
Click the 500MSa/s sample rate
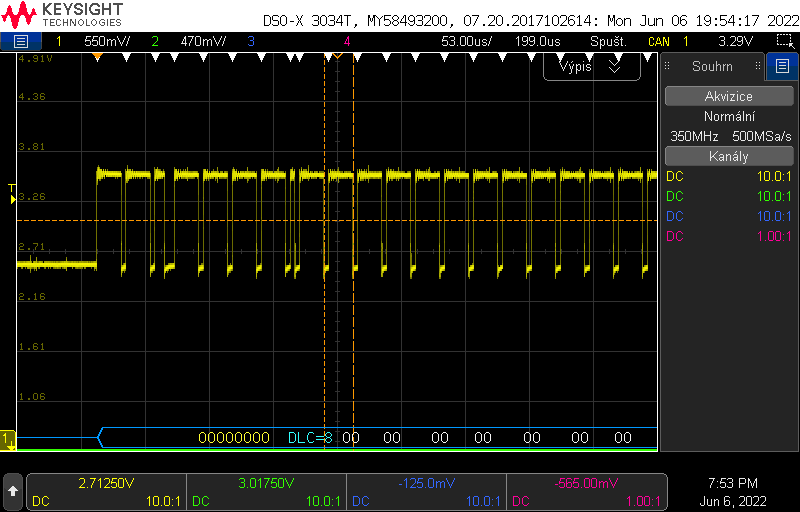click(x=762, y=136)
